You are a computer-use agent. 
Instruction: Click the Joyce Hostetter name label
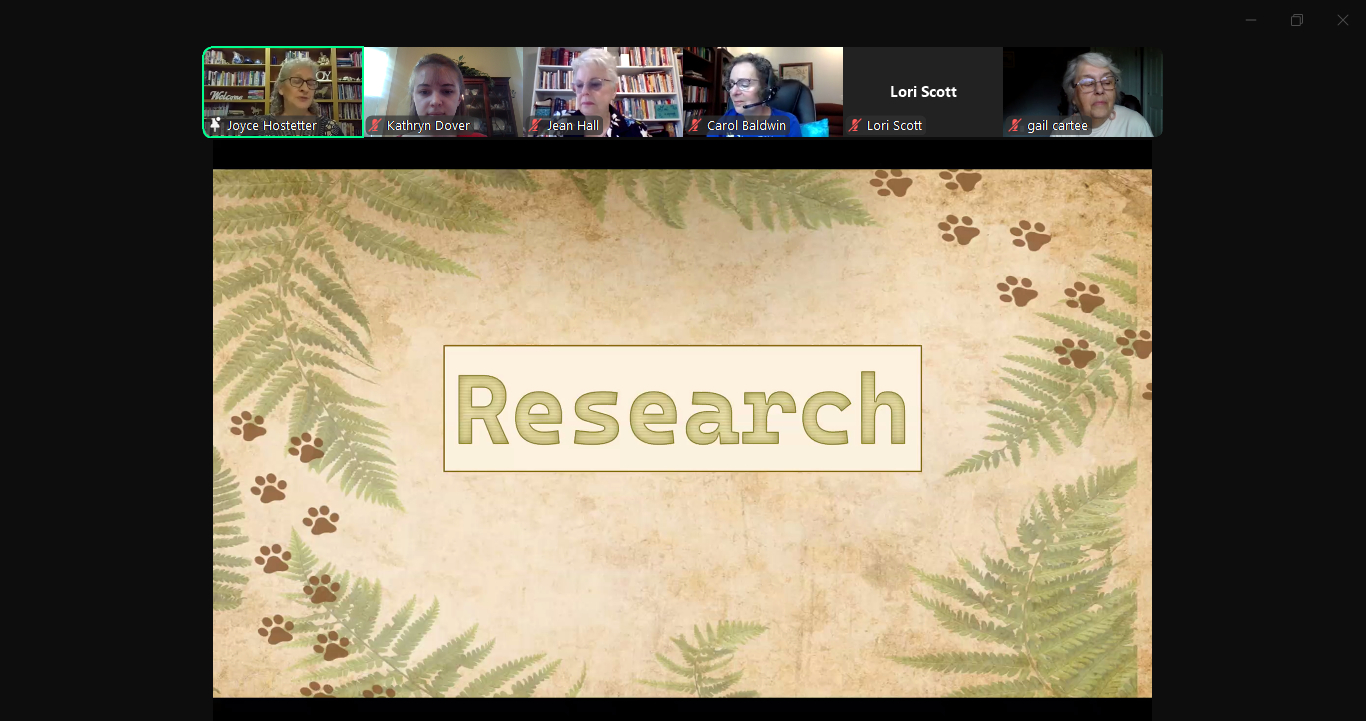[x=271, y=126]
